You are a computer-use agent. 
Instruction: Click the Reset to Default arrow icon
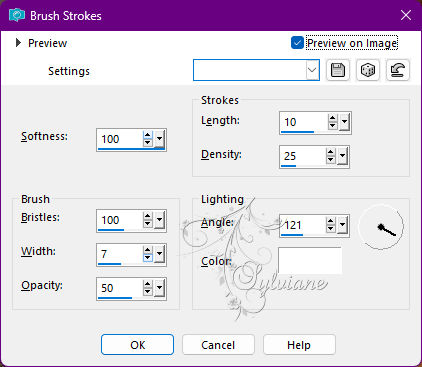398,70
